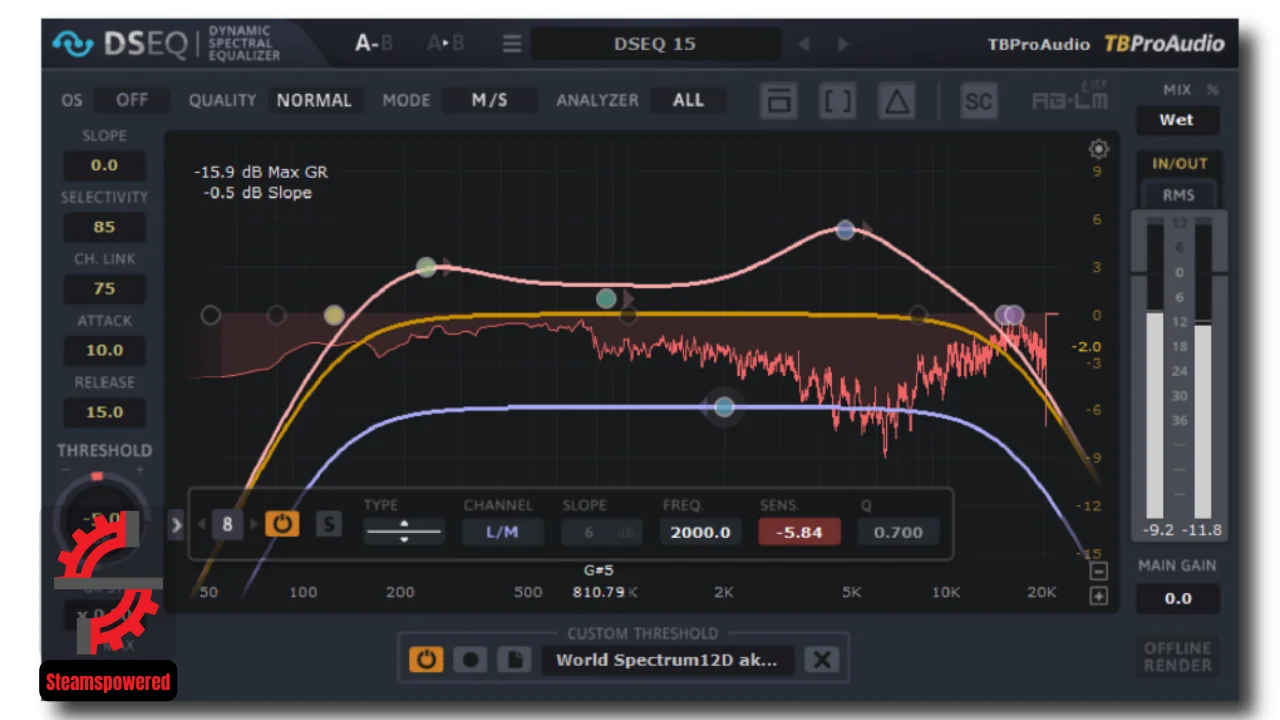
Task: Click the THRESHOLD knob
Action: click(100, 515)
